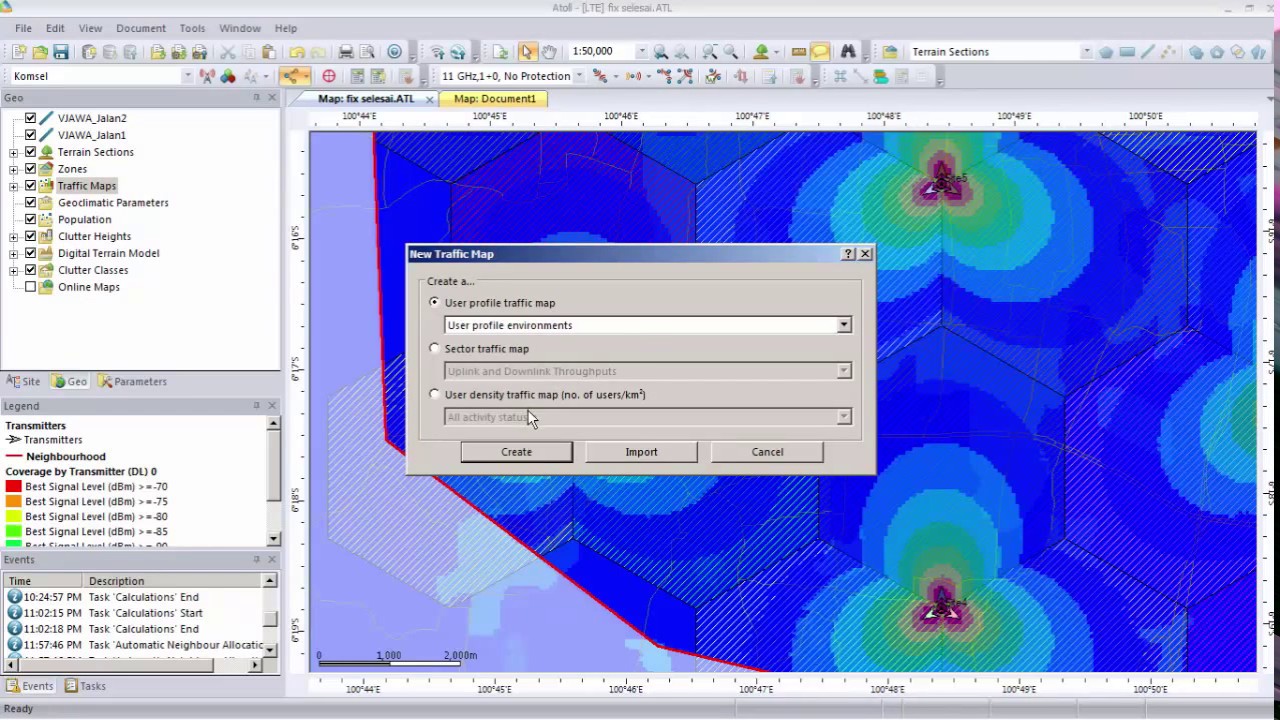The image size is (1280, 720).
Task: Click the help question mark in dialog
Action: [848, 254]
